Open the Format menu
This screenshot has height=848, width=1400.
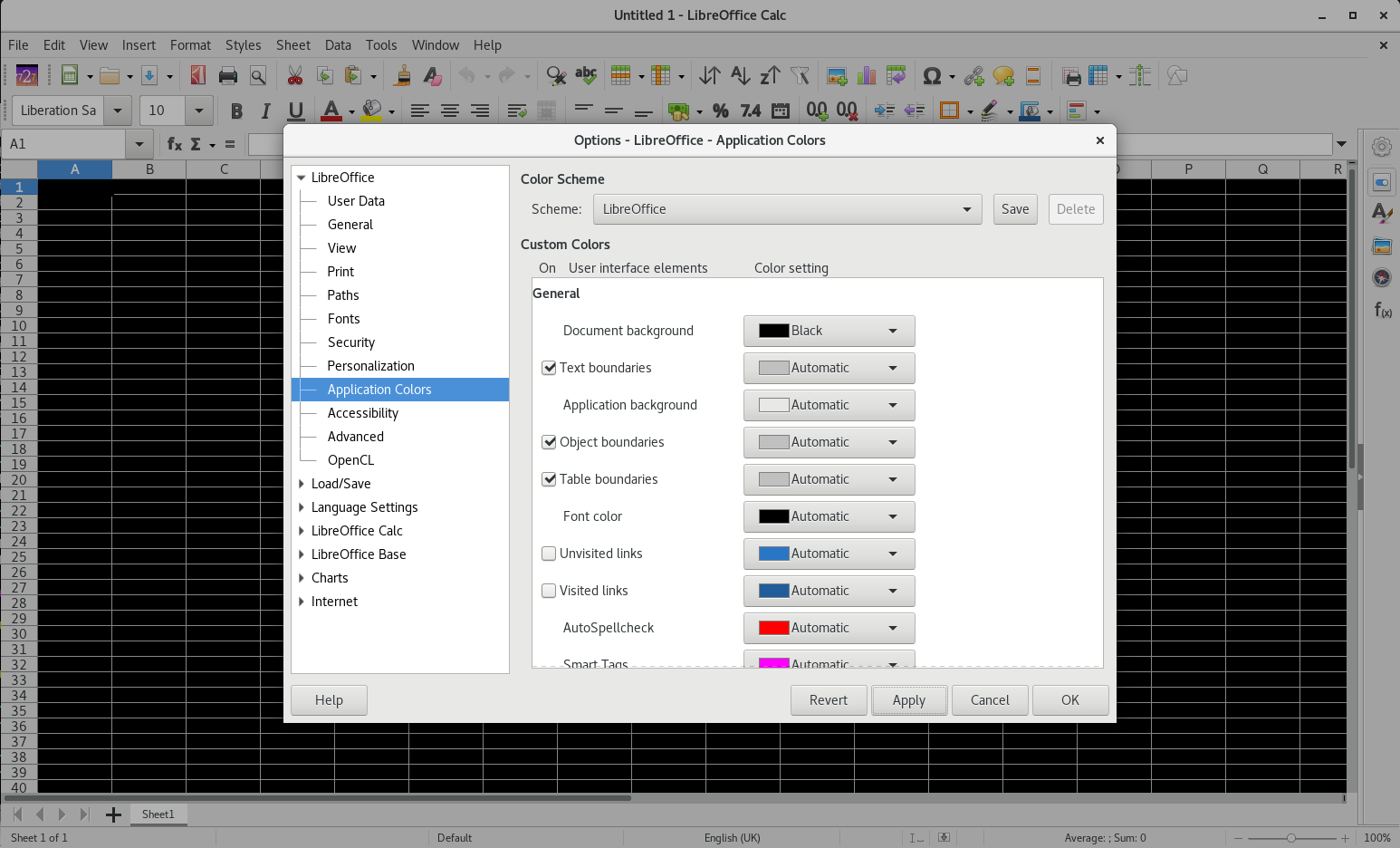190,45
